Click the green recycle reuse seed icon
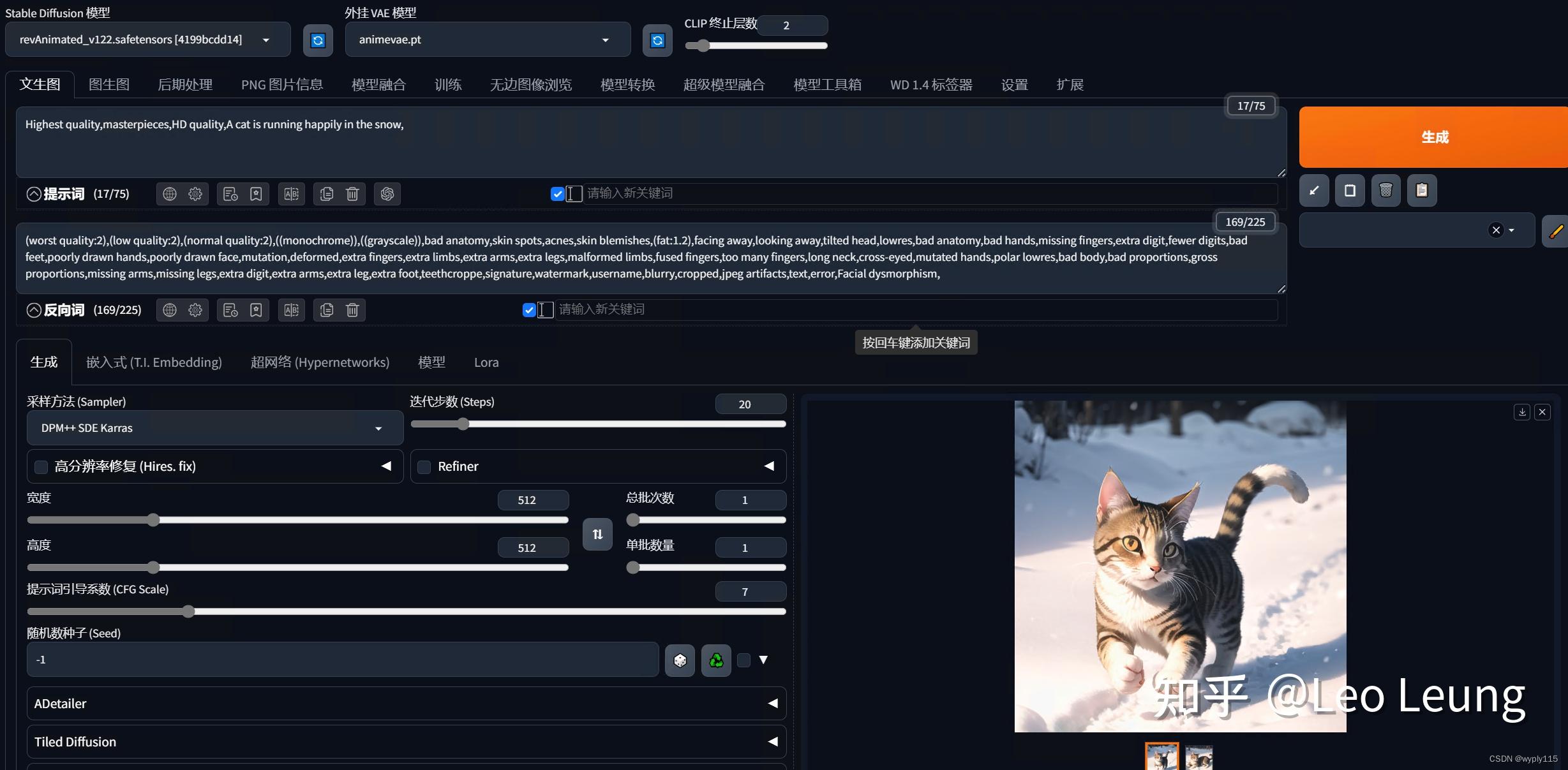 [716, 660]
